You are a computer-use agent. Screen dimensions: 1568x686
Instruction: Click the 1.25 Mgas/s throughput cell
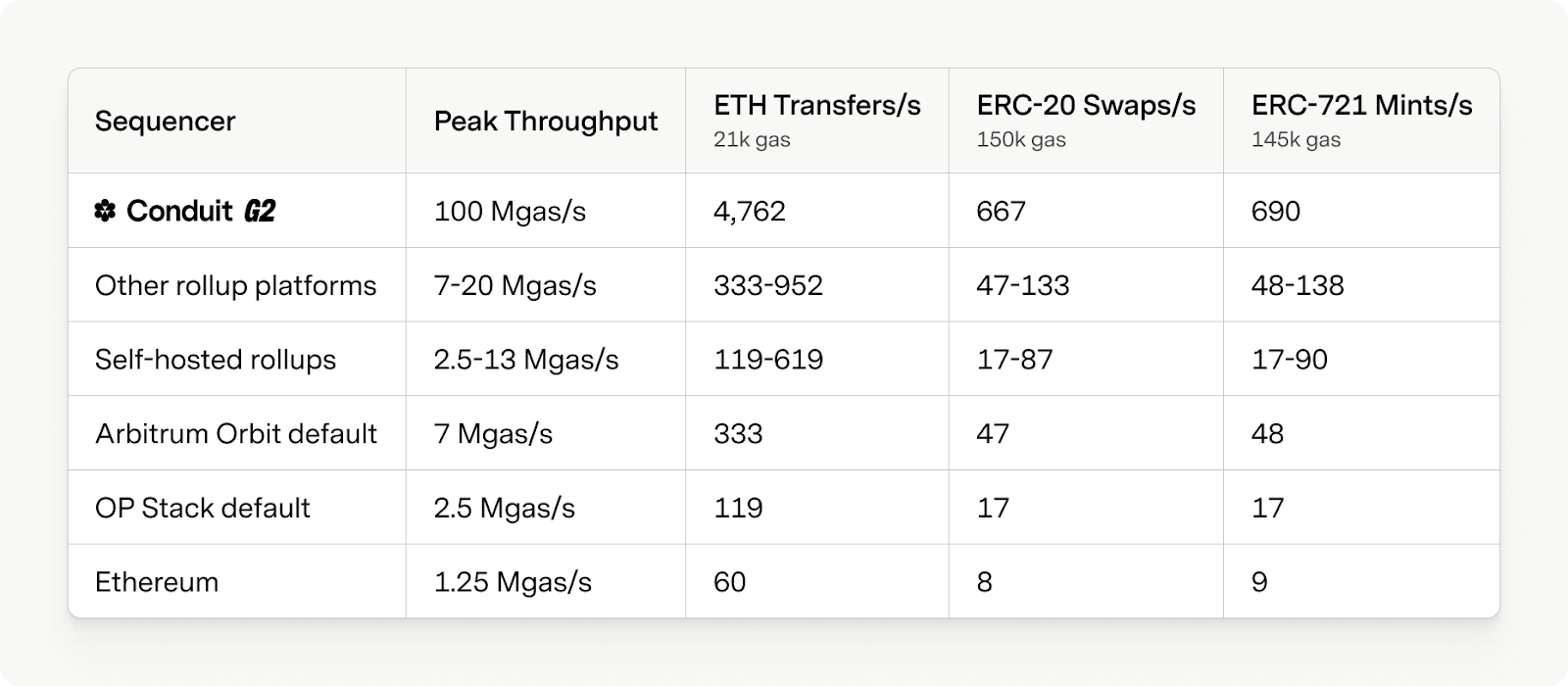pos(513,582)
